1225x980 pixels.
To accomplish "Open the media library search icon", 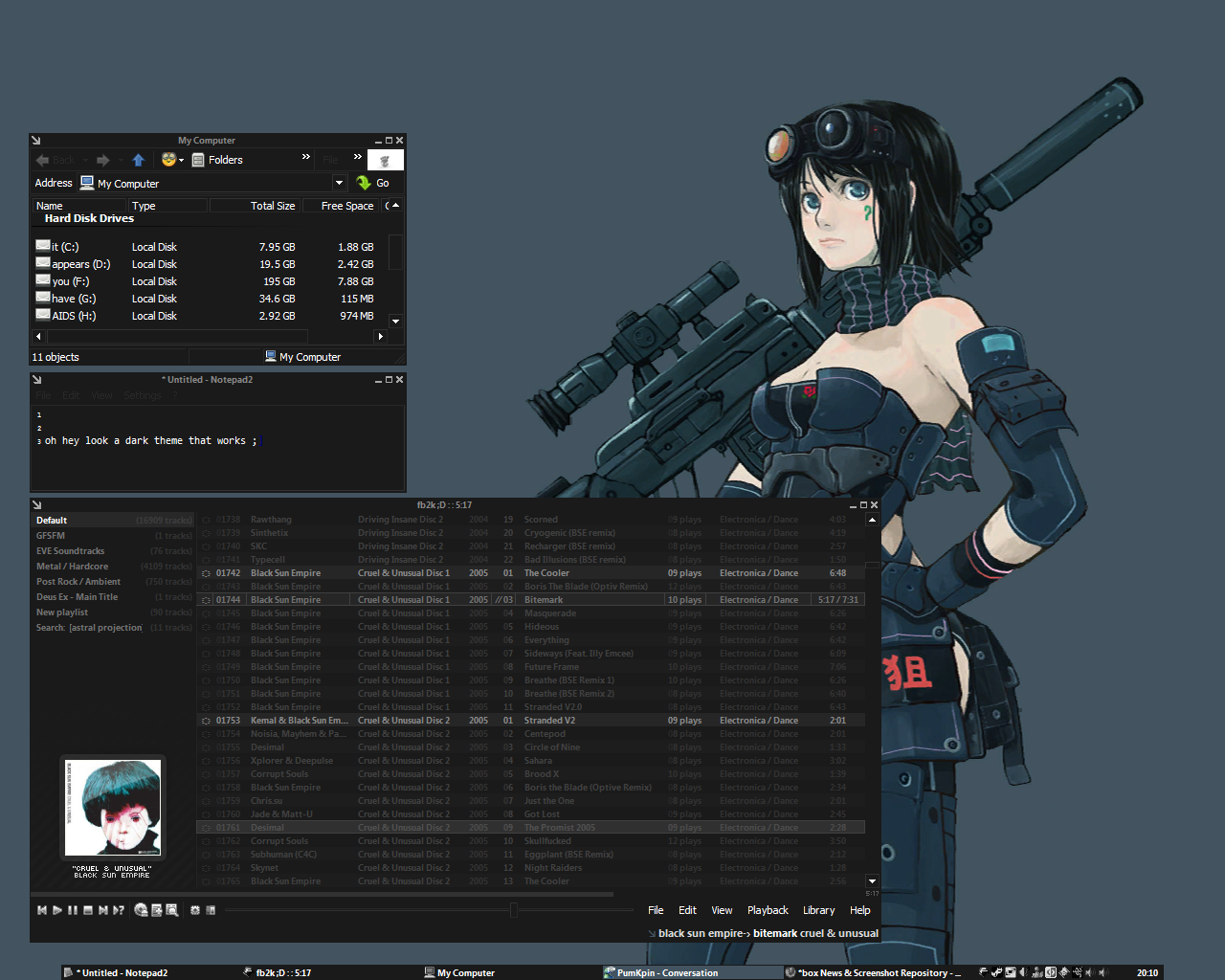I will 172,910.
